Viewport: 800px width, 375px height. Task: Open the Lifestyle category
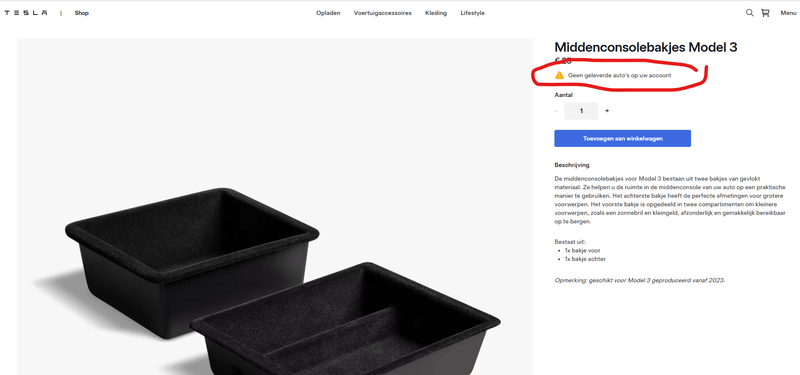point(472,13)
